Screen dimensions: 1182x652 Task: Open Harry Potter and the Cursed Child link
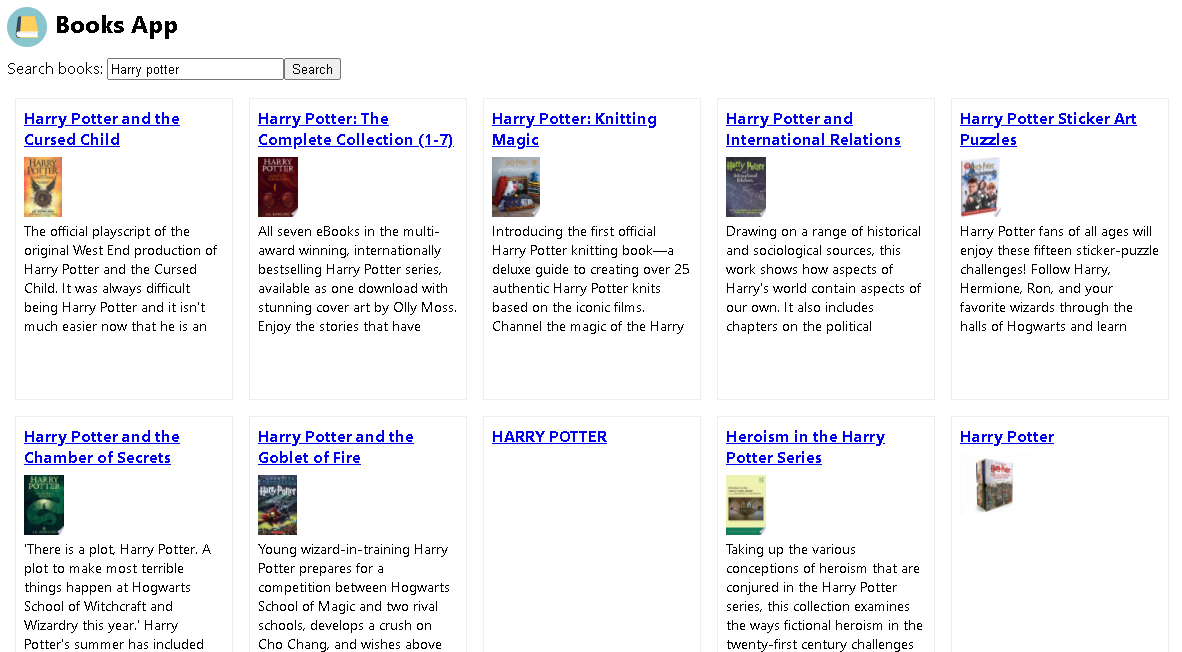click(102, 129)
